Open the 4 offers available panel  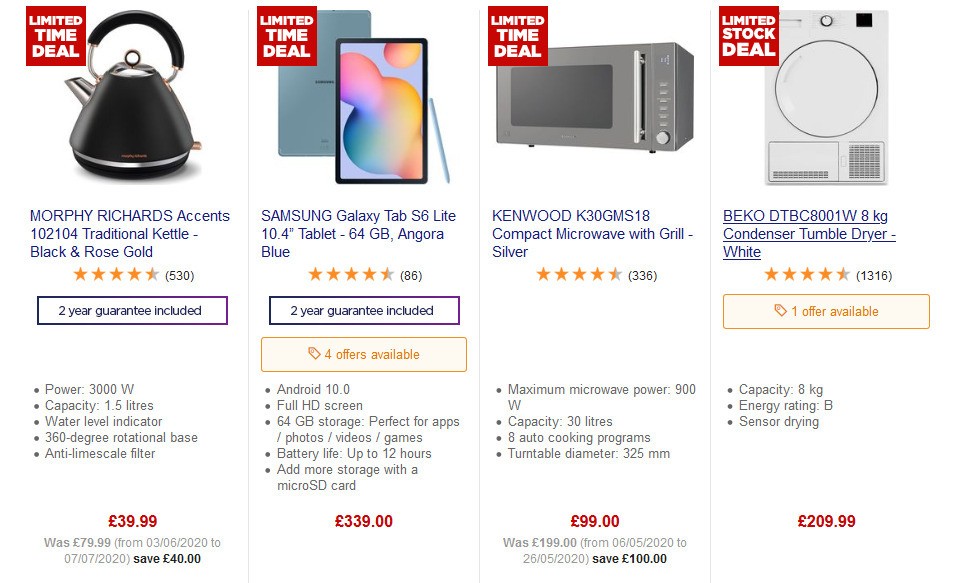point(363,353)
